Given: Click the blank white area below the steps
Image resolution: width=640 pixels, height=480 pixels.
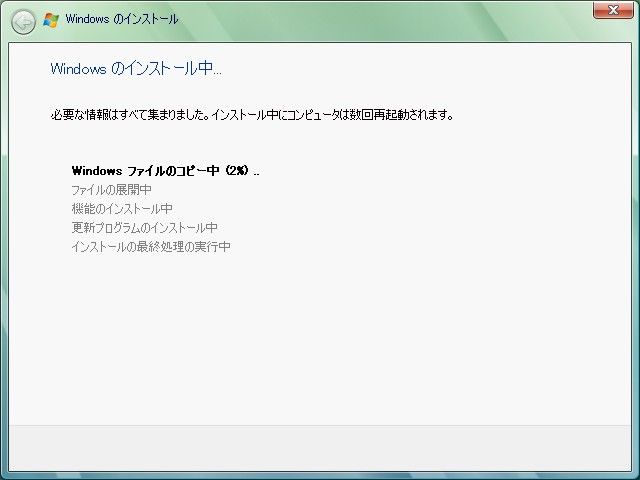Looking at the screenshot, I should [320, 340].
